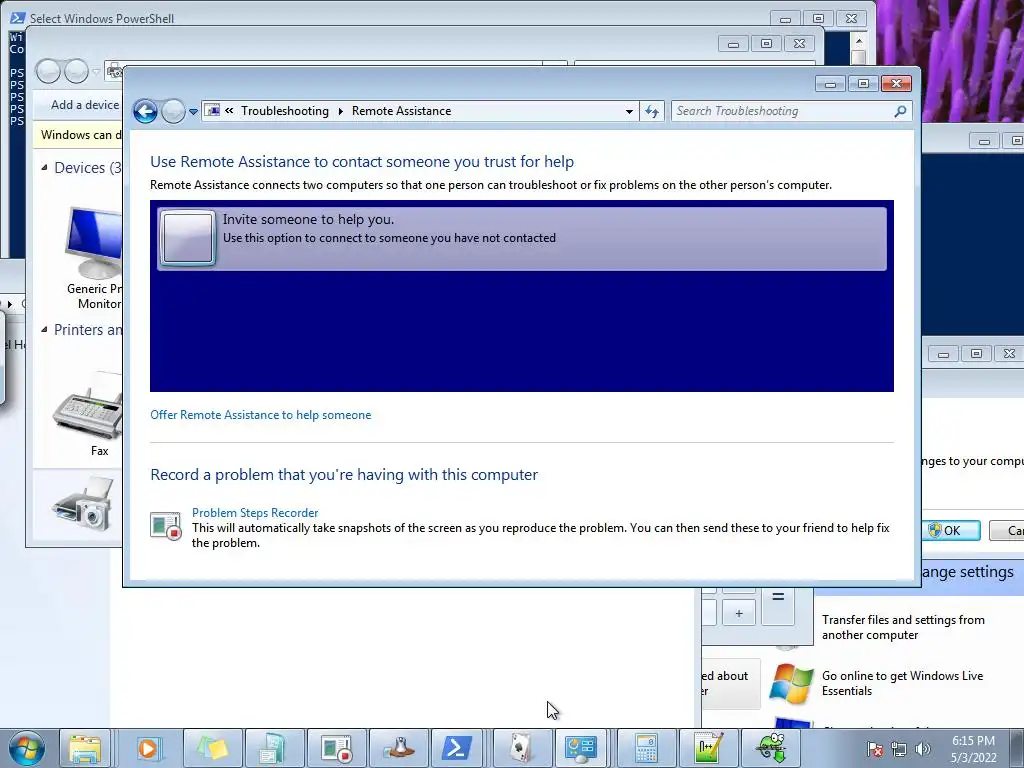Click the volume speaker tray icon
This screenshot has width=1024, height=768.
(x=923, y=749)
